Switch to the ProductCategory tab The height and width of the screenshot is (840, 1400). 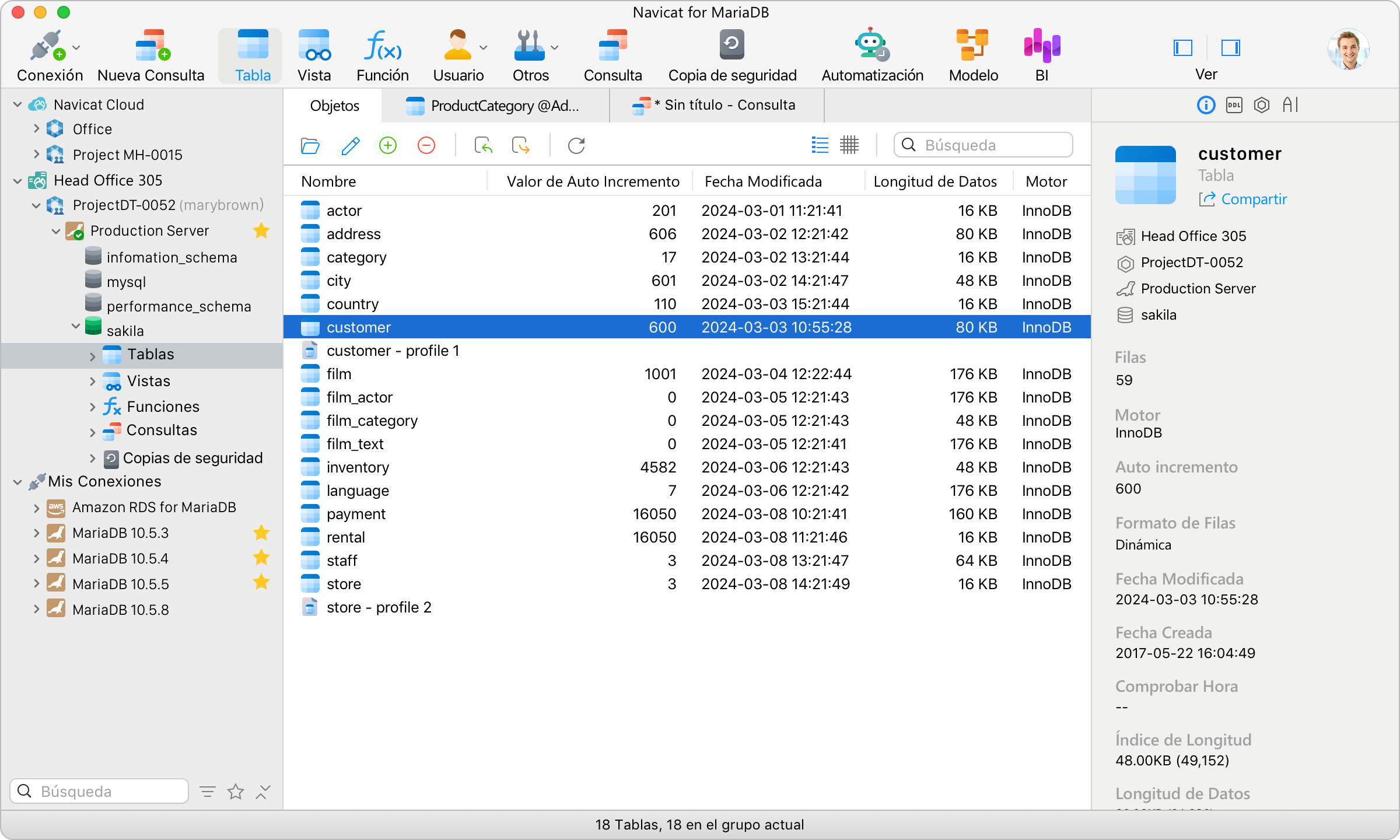[495, 106]
